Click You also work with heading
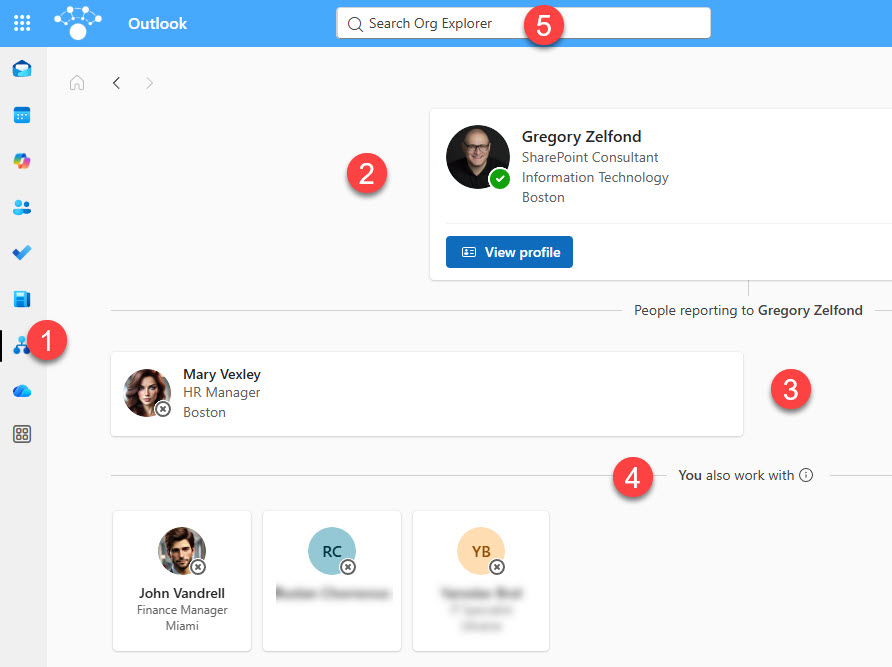892x667 pixels. pos(736,475)
